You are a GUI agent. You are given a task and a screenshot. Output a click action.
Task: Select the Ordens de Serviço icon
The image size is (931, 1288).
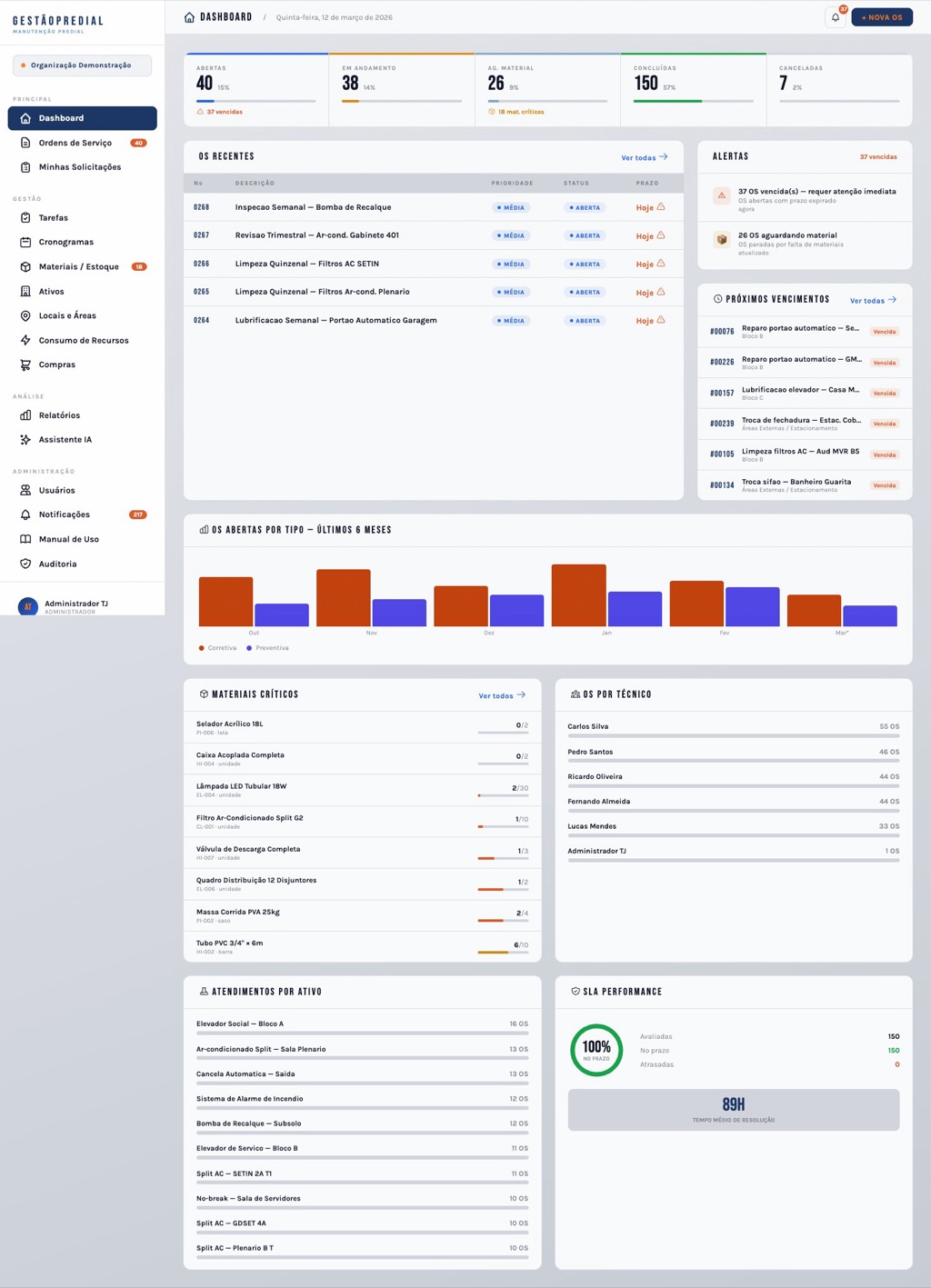point(24,142)
